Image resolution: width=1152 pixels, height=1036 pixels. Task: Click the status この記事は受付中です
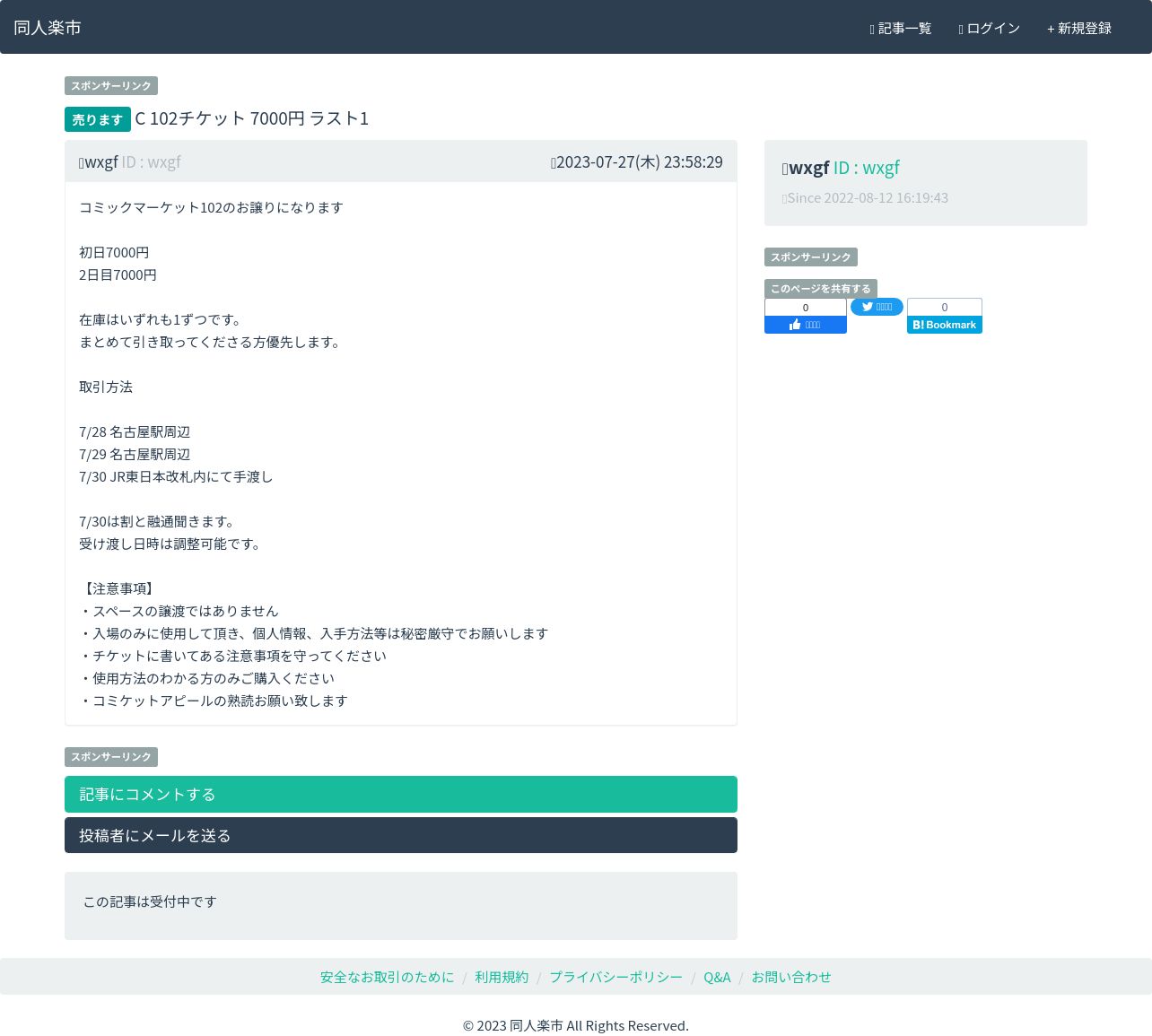[x=150, y=901]
